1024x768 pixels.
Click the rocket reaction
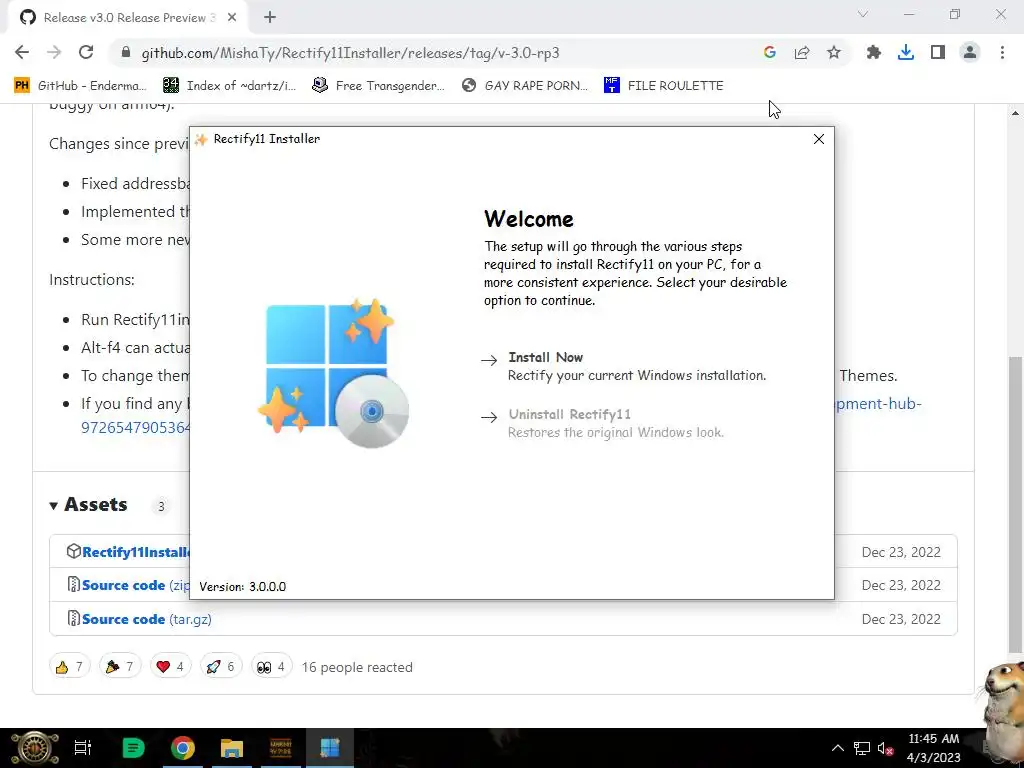coord(221,667)
